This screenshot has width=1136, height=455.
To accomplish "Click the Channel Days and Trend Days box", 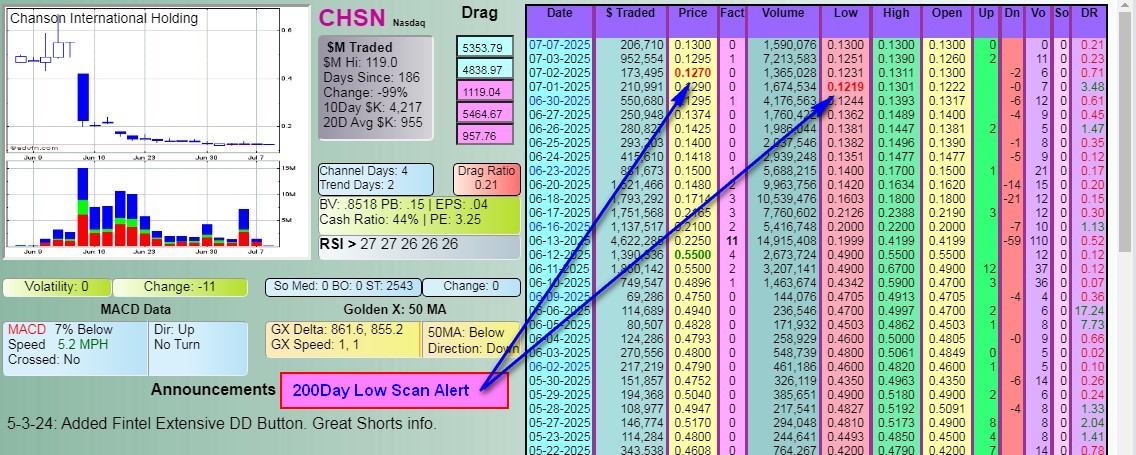I will tap(376, 179).
